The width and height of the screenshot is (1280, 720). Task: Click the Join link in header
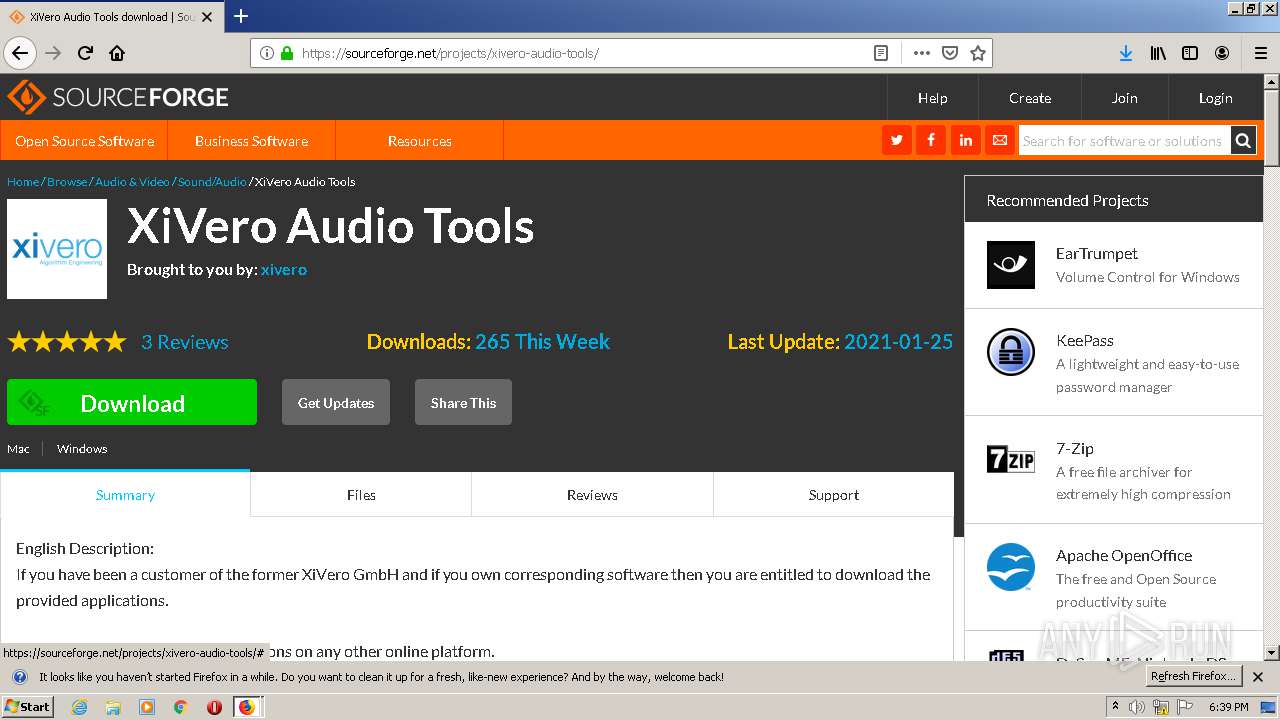click(x=1125, y=98)
